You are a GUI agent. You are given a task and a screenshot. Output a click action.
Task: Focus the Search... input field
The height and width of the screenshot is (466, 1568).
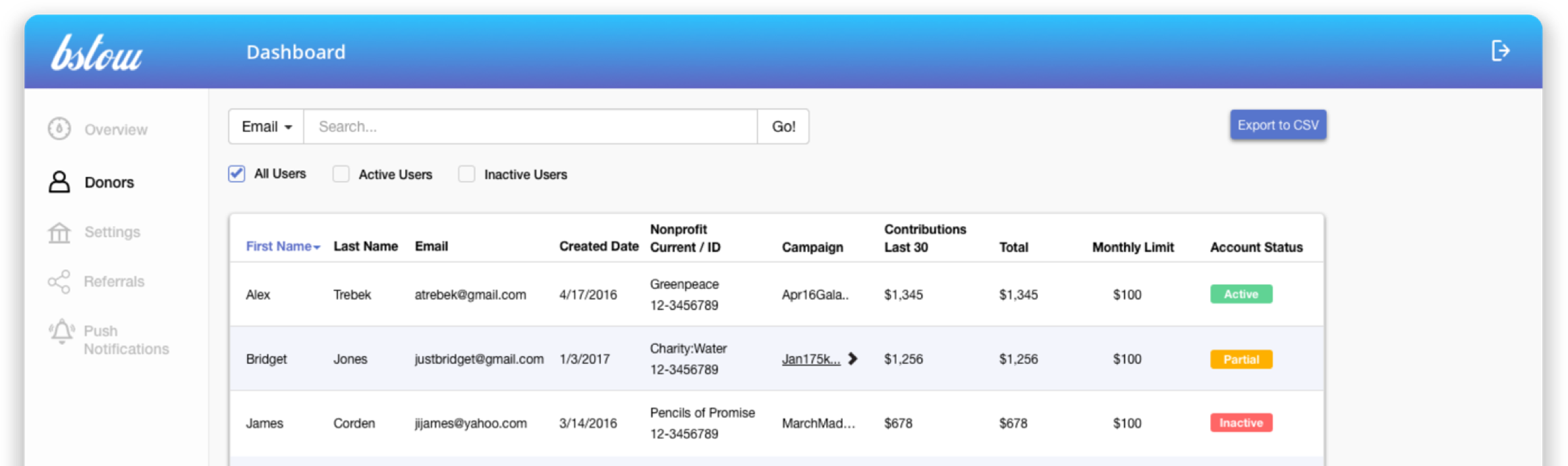point(530,126)
